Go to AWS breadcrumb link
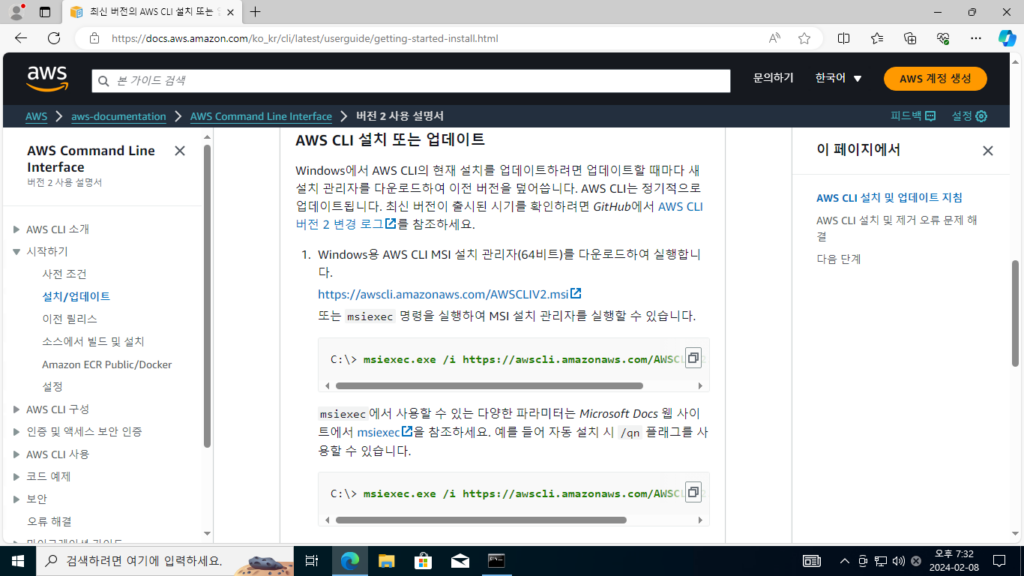The image size is (1024, 576). tap(36, 116)
